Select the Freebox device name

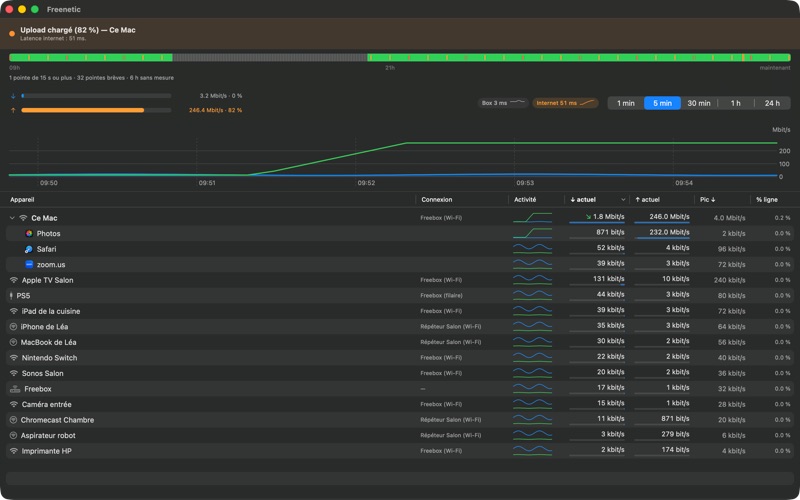coord(38,389)
